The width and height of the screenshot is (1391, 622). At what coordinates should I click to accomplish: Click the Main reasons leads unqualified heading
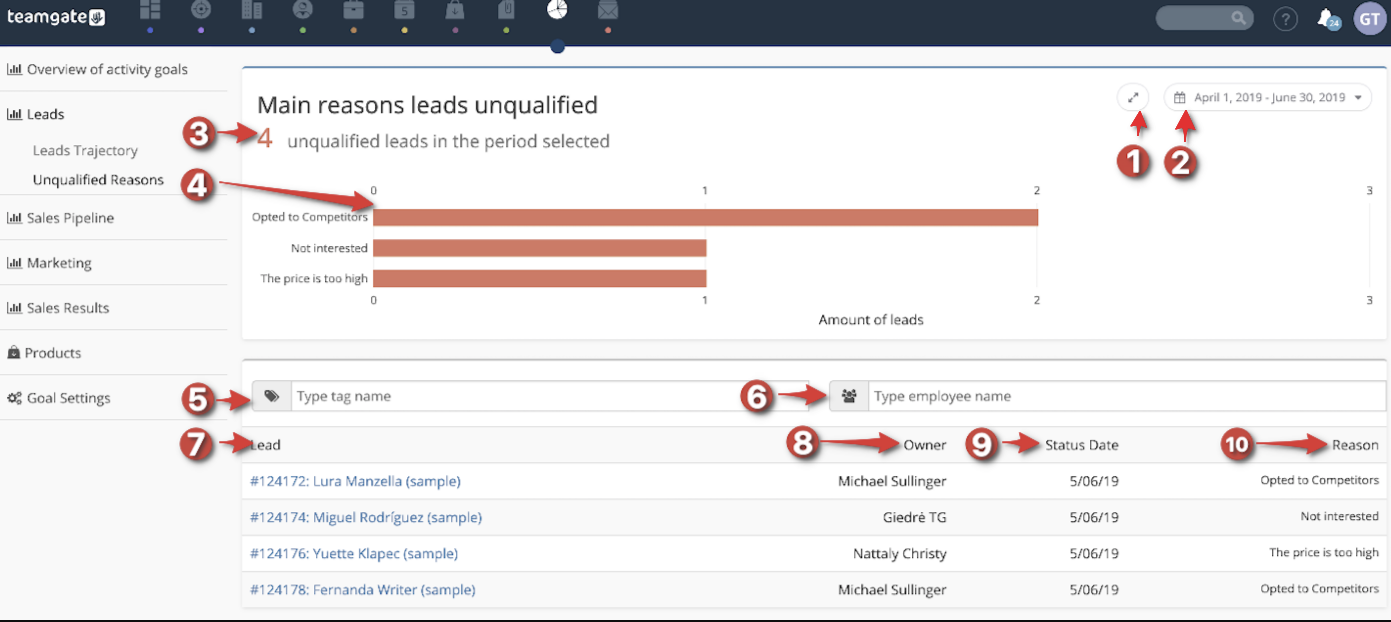coord(427,105)
